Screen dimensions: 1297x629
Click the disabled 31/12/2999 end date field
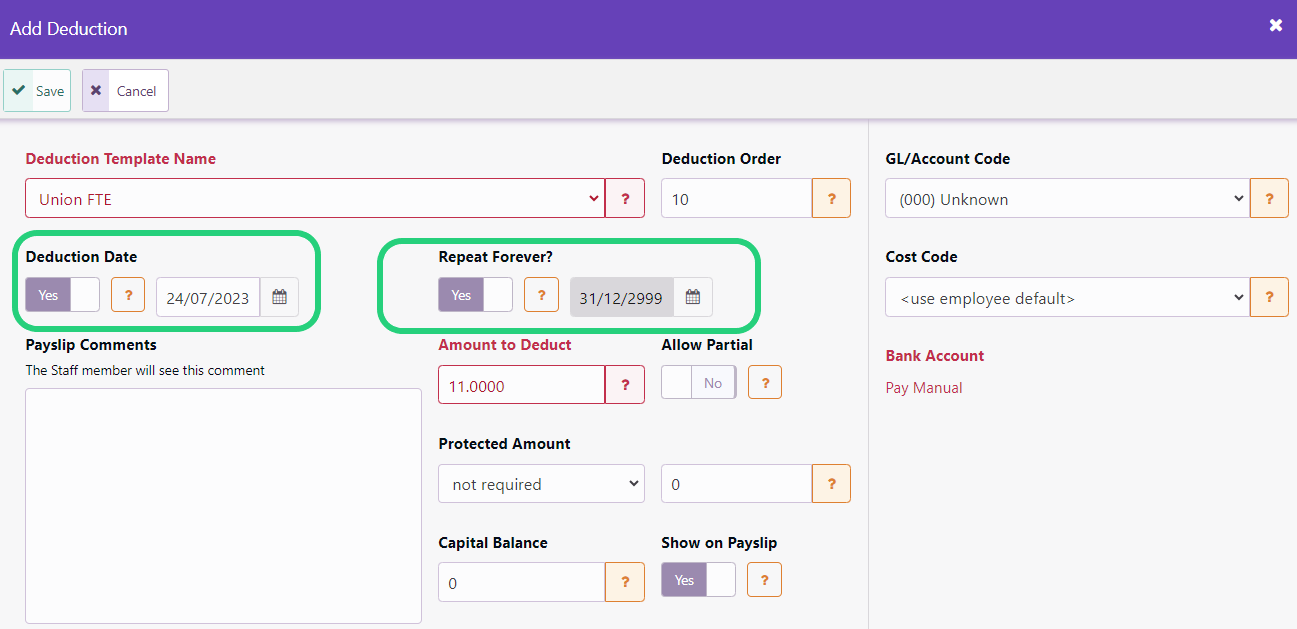click(622, 297)
